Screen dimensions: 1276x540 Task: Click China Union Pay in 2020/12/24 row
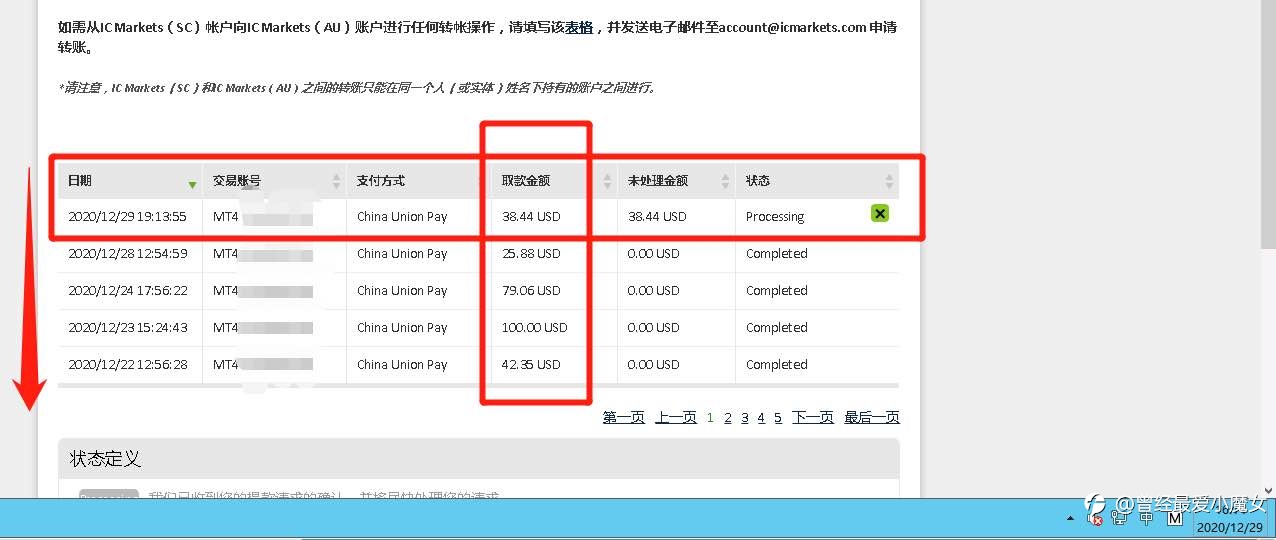coord(402,291)
